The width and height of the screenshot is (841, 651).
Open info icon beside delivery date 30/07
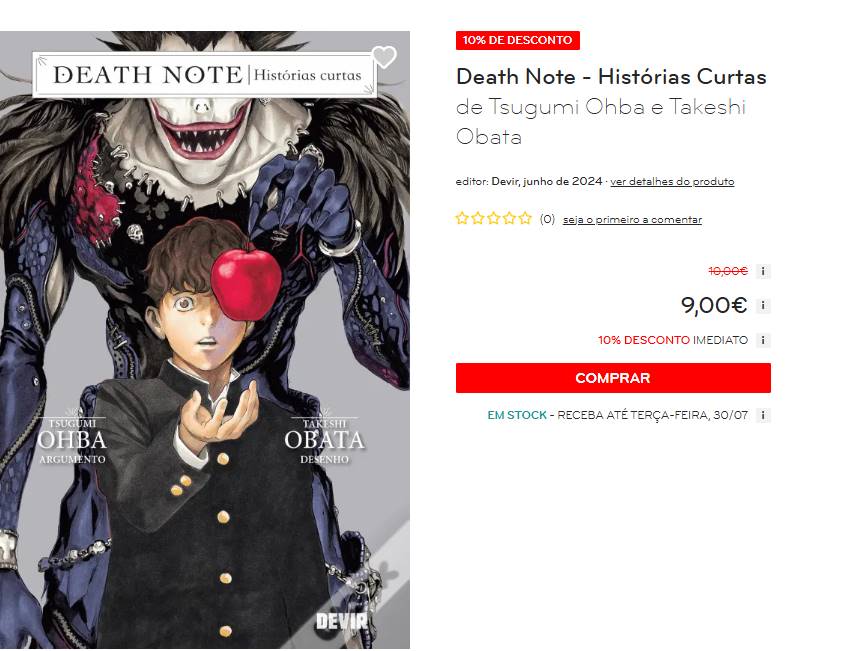pos(763,415)
